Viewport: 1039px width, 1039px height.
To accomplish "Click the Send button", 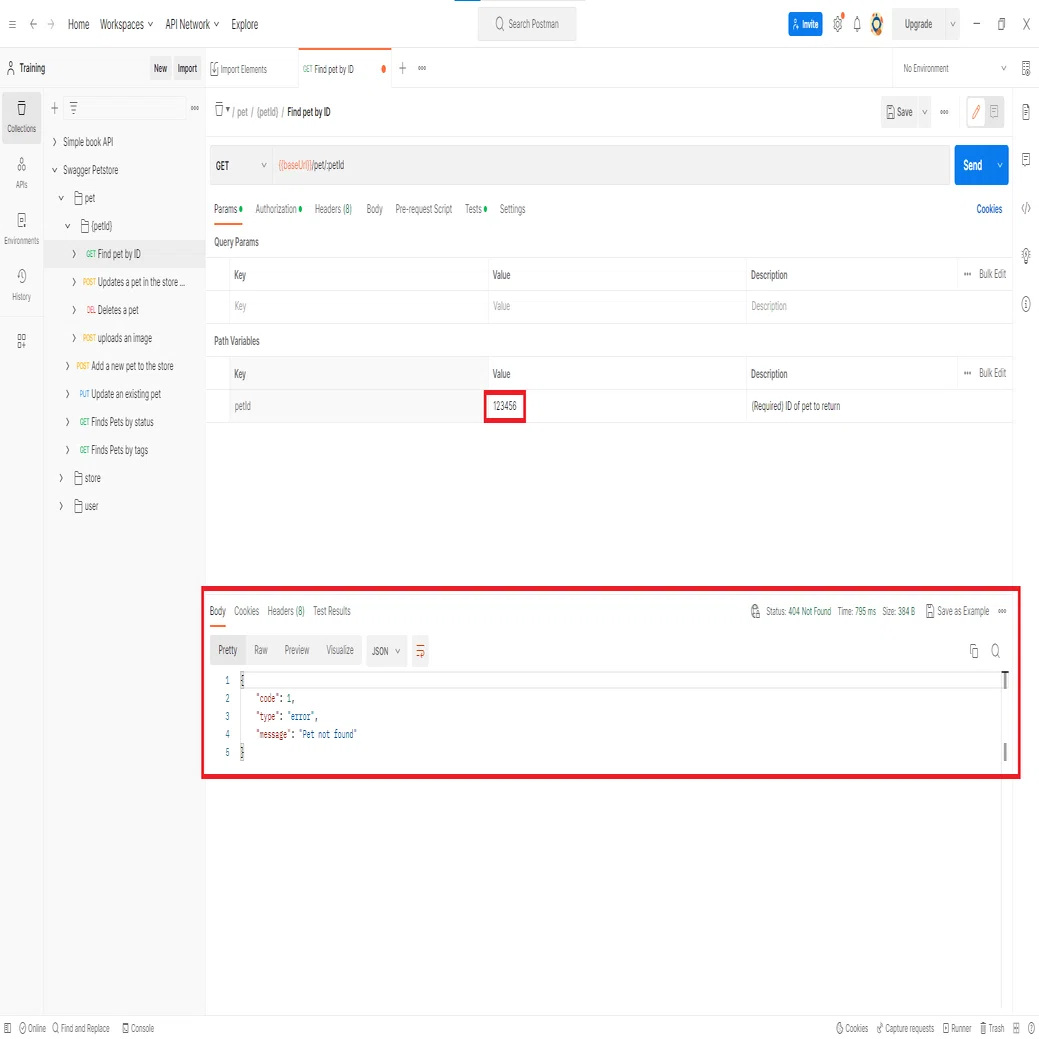I will [973, 165].
